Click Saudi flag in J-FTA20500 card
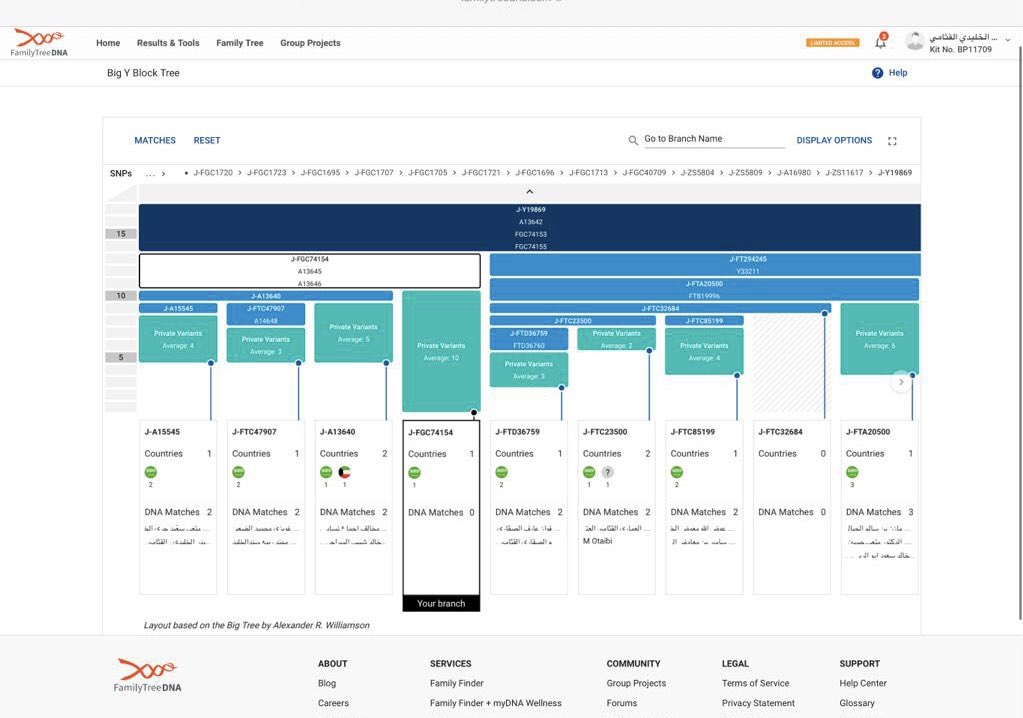Viewport: 1023px width, 718px height. point(852,472)
